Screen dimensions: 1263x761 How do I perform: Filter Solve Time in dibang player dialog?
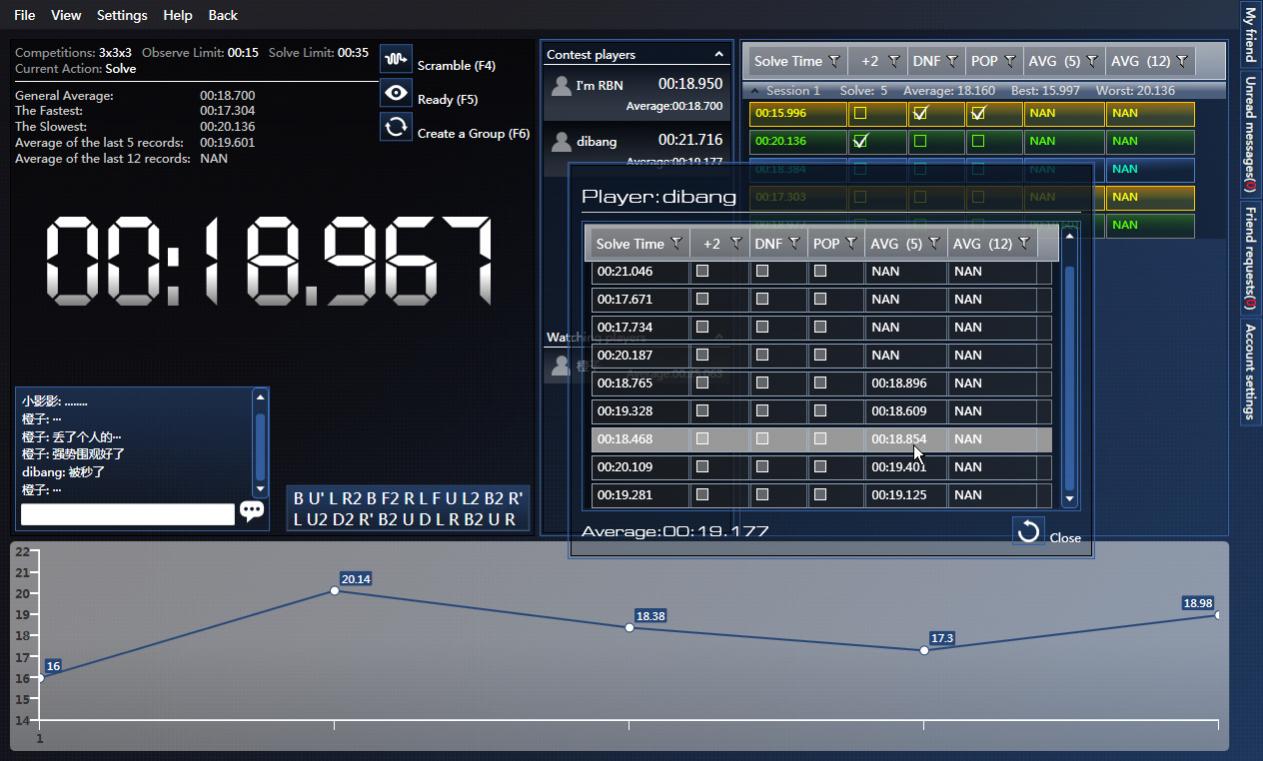coord(677,243)
